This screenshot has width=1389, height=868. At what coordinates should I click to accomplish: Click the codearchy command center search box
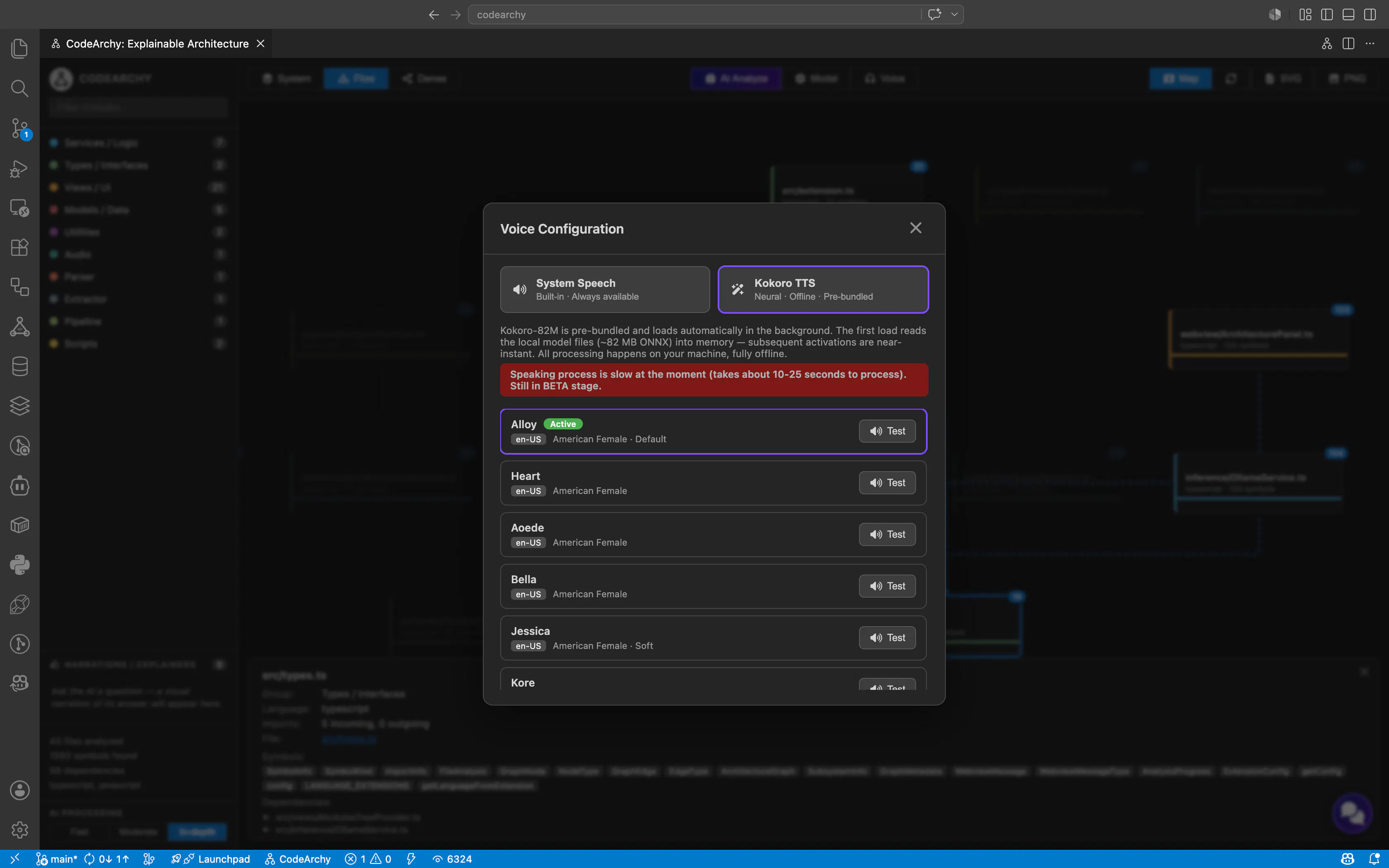(x=694, y=14)
